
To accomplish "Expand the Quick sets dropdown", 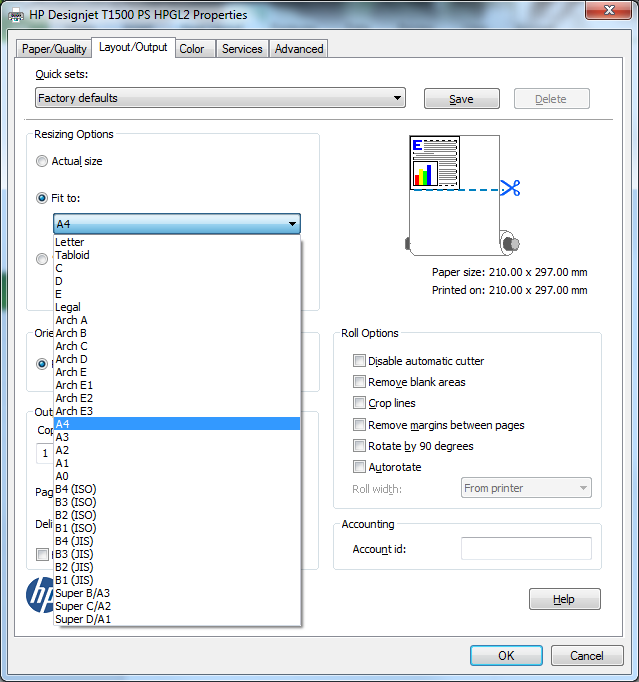I will (220, 98).
